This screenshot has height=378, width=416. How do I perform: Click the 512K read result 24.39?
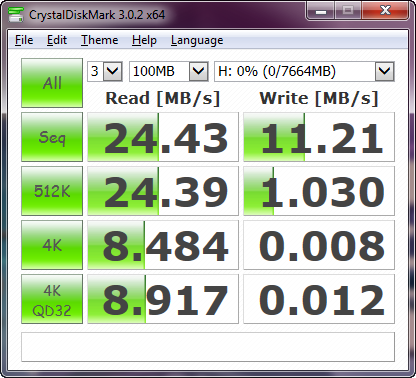(x=163, y=191)
